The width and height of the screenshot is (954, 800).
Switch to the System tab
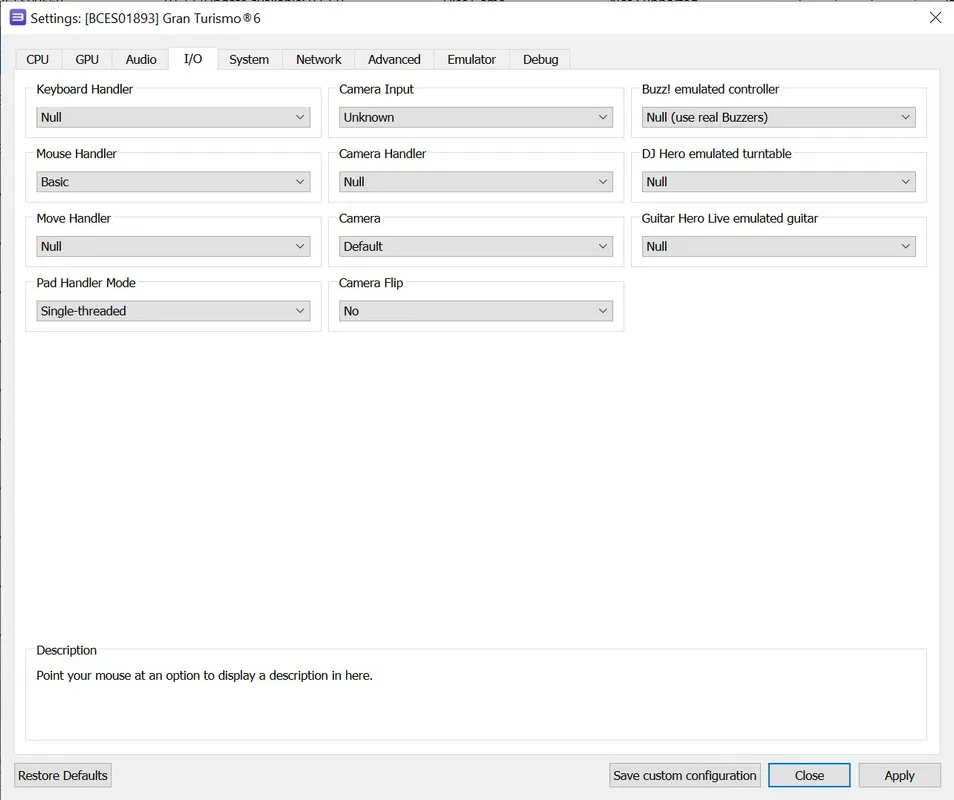249,60
